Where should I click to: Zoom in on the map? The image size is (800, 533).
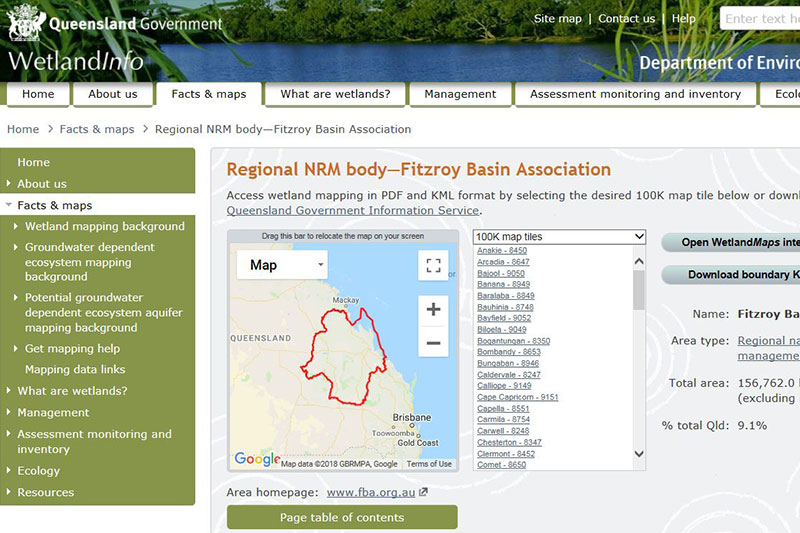click(x=433, y=309)
